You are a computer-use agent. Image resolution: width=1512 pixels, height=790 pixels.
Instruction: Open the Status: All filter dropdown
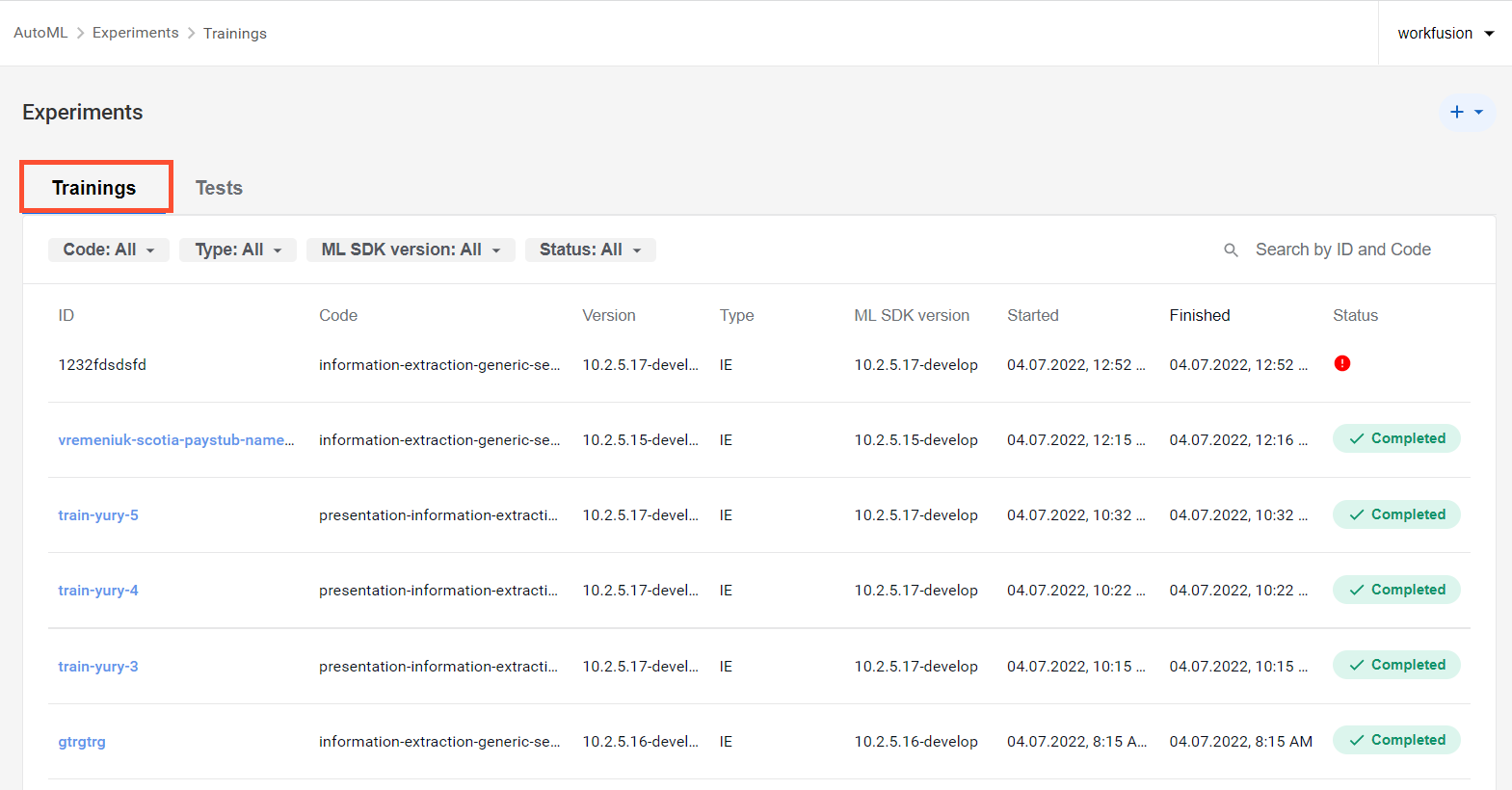tap(591, 250)
